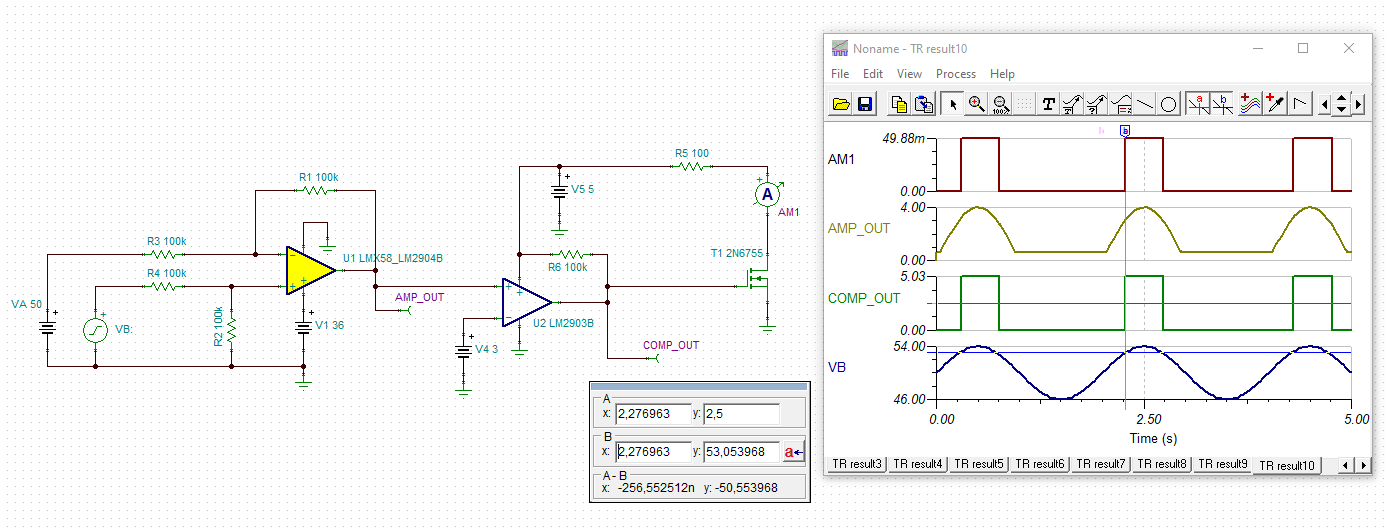This screenshot has width=1387, height=530.
Task: Select resistor R5 100 label
Action: (692, 154)
